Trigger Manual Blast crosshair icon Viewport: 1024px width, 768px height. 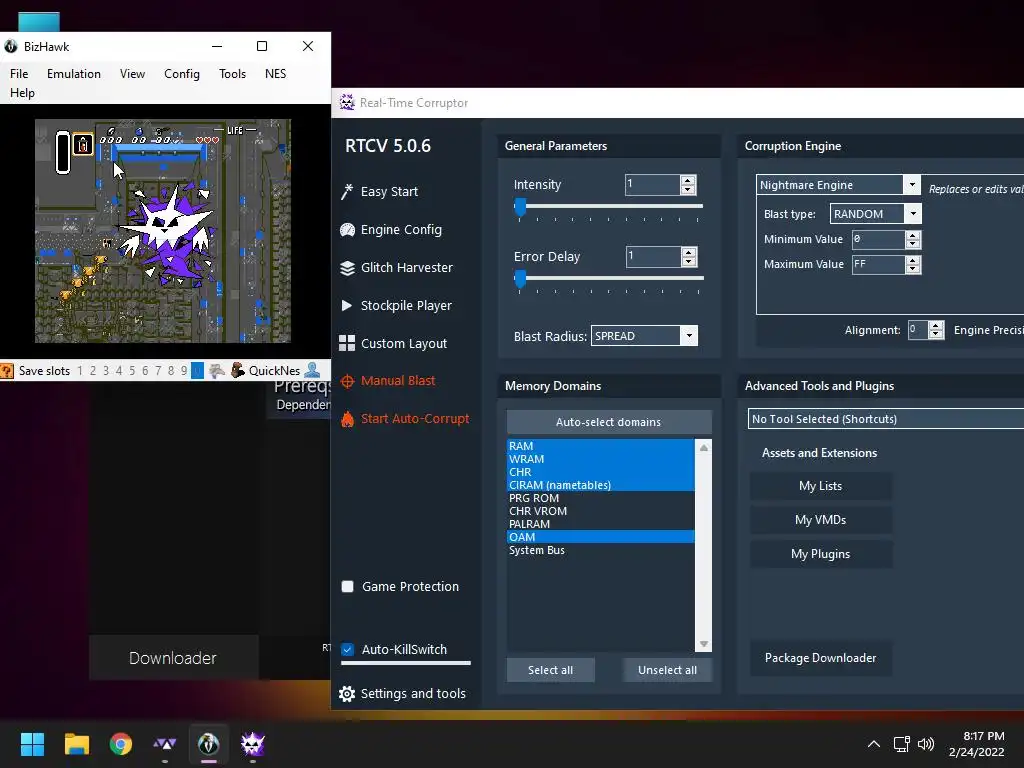pyautogui.click(x=347, y=381)
